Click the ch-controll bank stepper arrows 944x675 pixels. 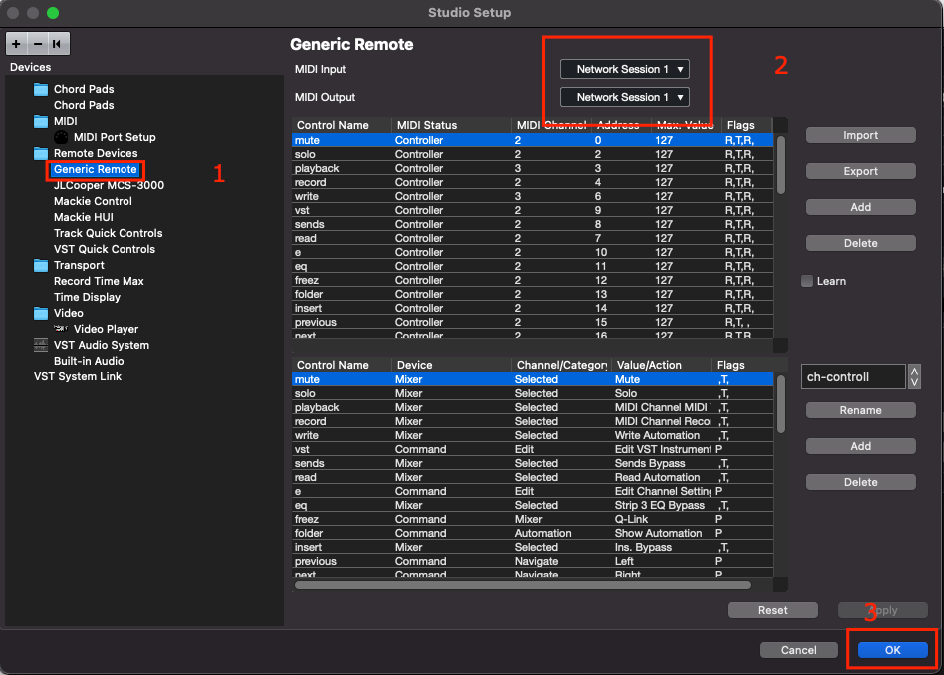(914, 377)
